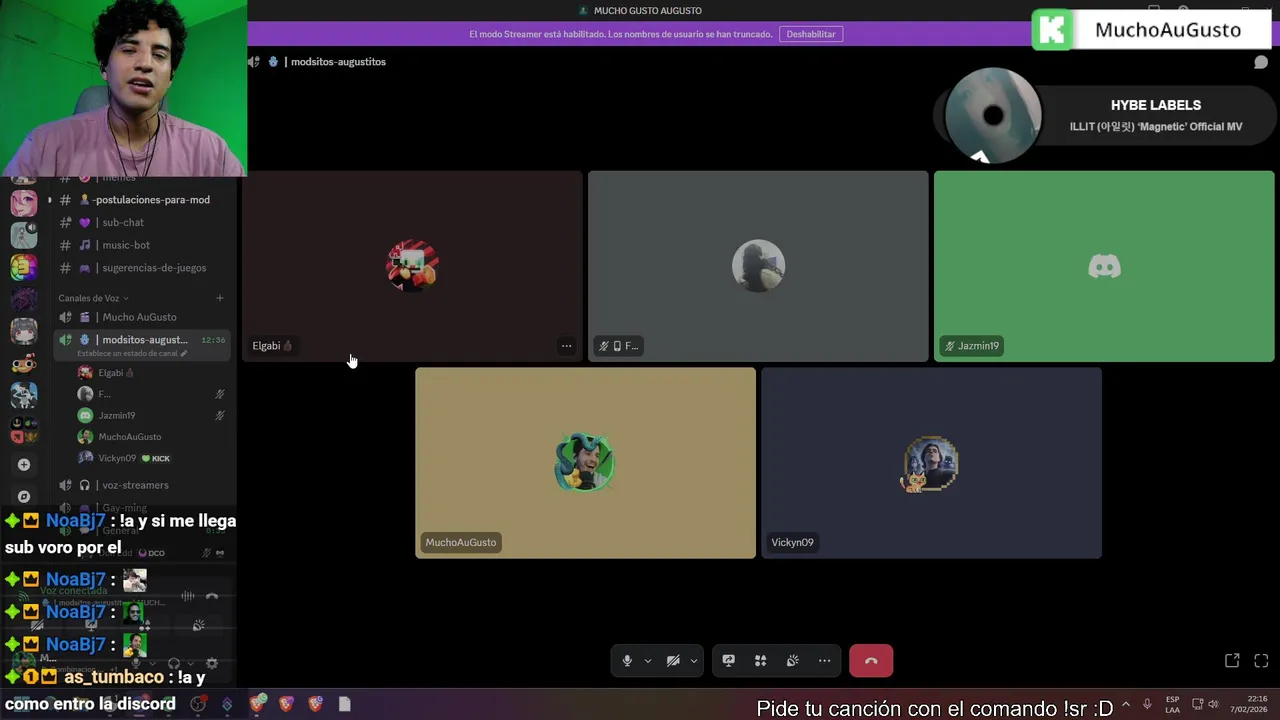The image size is (1280, 720).
Task: Turn on camera in call bar
Action: (673, 661)
